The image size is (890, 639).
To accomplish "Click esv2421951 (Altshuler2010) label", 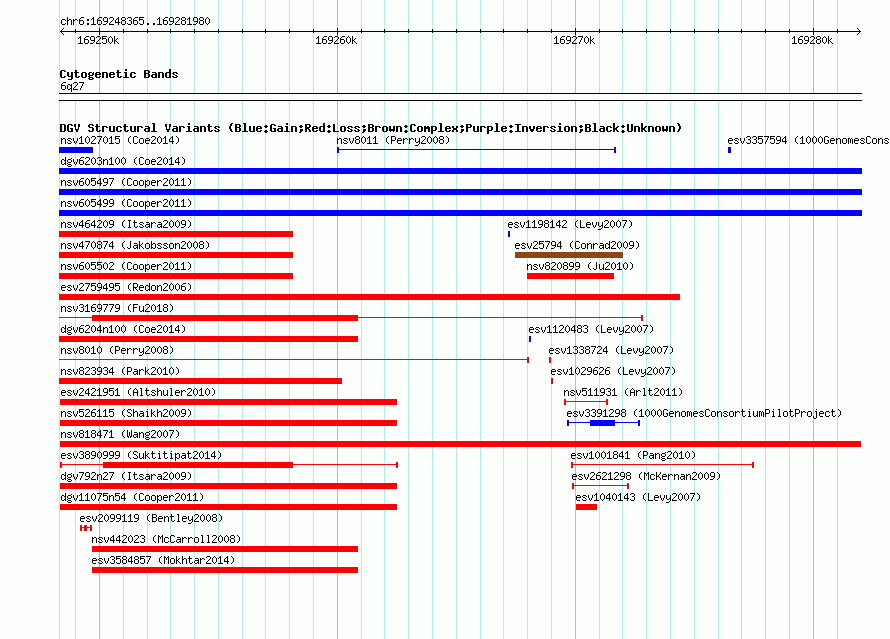I will (138, 392).
